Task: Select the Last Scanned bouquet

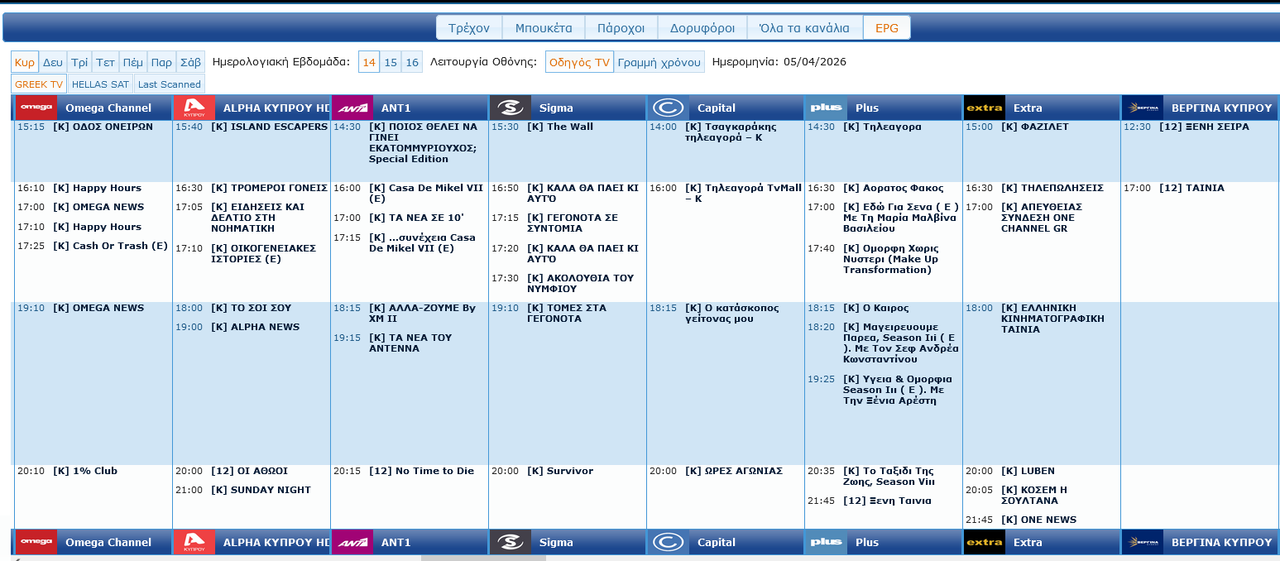Action: pos(169,84)
